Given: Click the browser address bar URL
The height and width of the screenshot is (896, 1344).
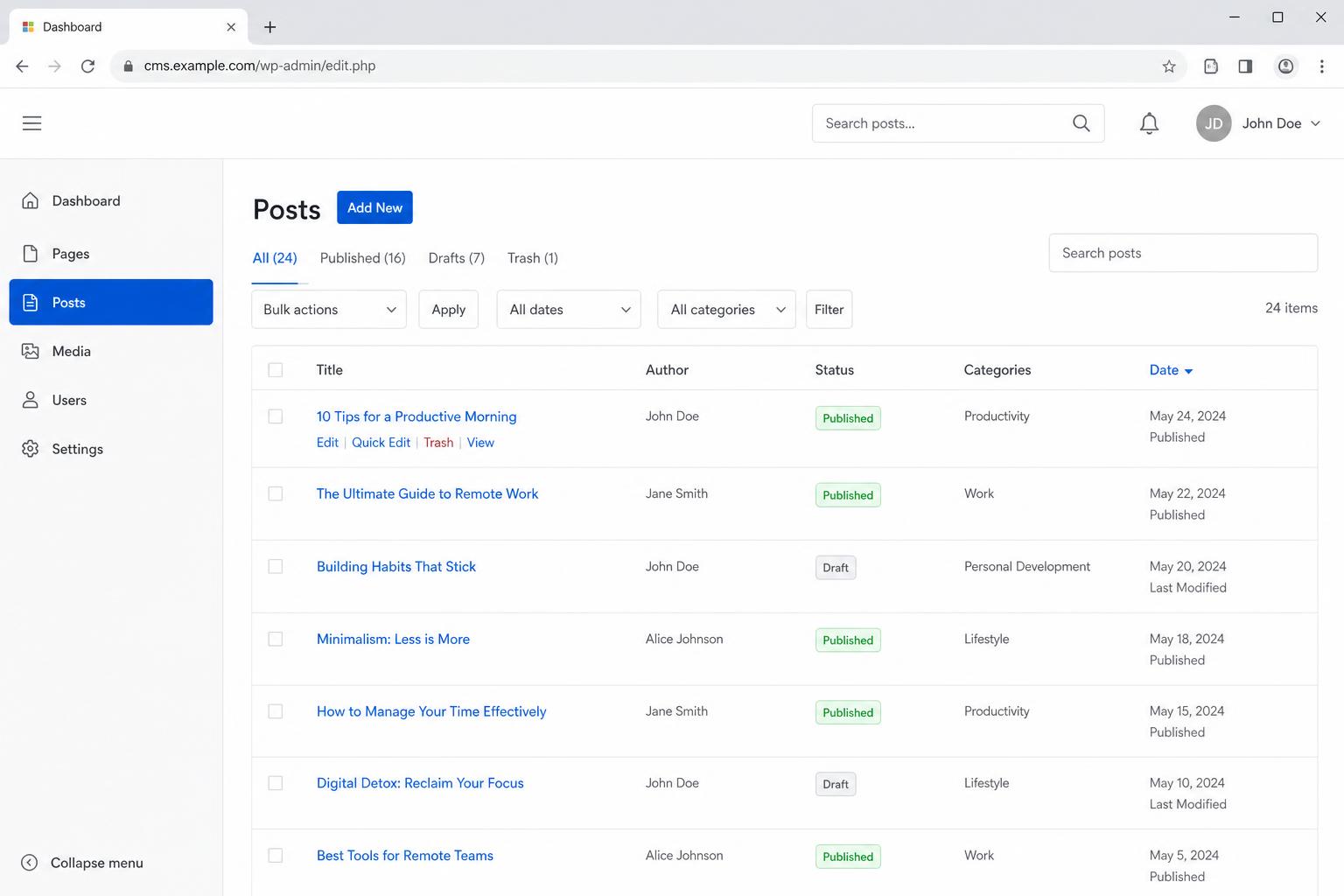Looking at the screenshot, I should pyautogui.click(x=260, y=66).
